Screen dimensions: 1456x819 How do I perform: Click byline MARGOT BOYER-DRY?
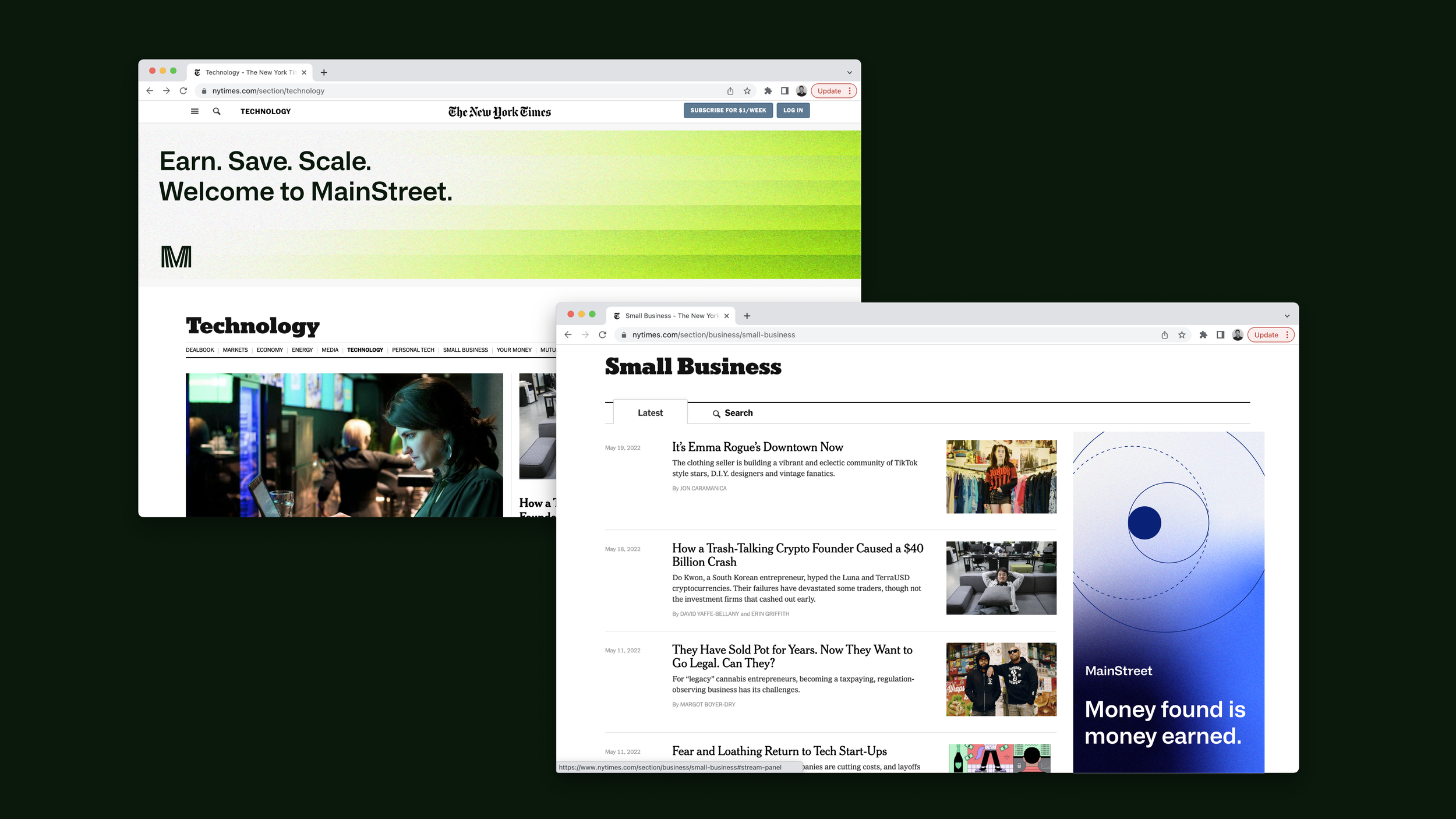tap(708, 705)
